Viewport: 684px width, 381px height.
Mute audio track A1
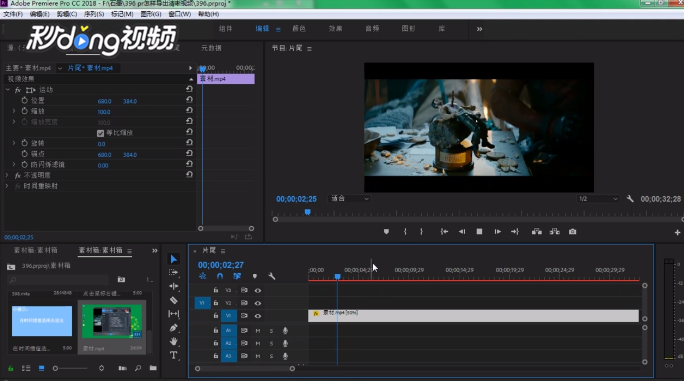pos(258,331)
